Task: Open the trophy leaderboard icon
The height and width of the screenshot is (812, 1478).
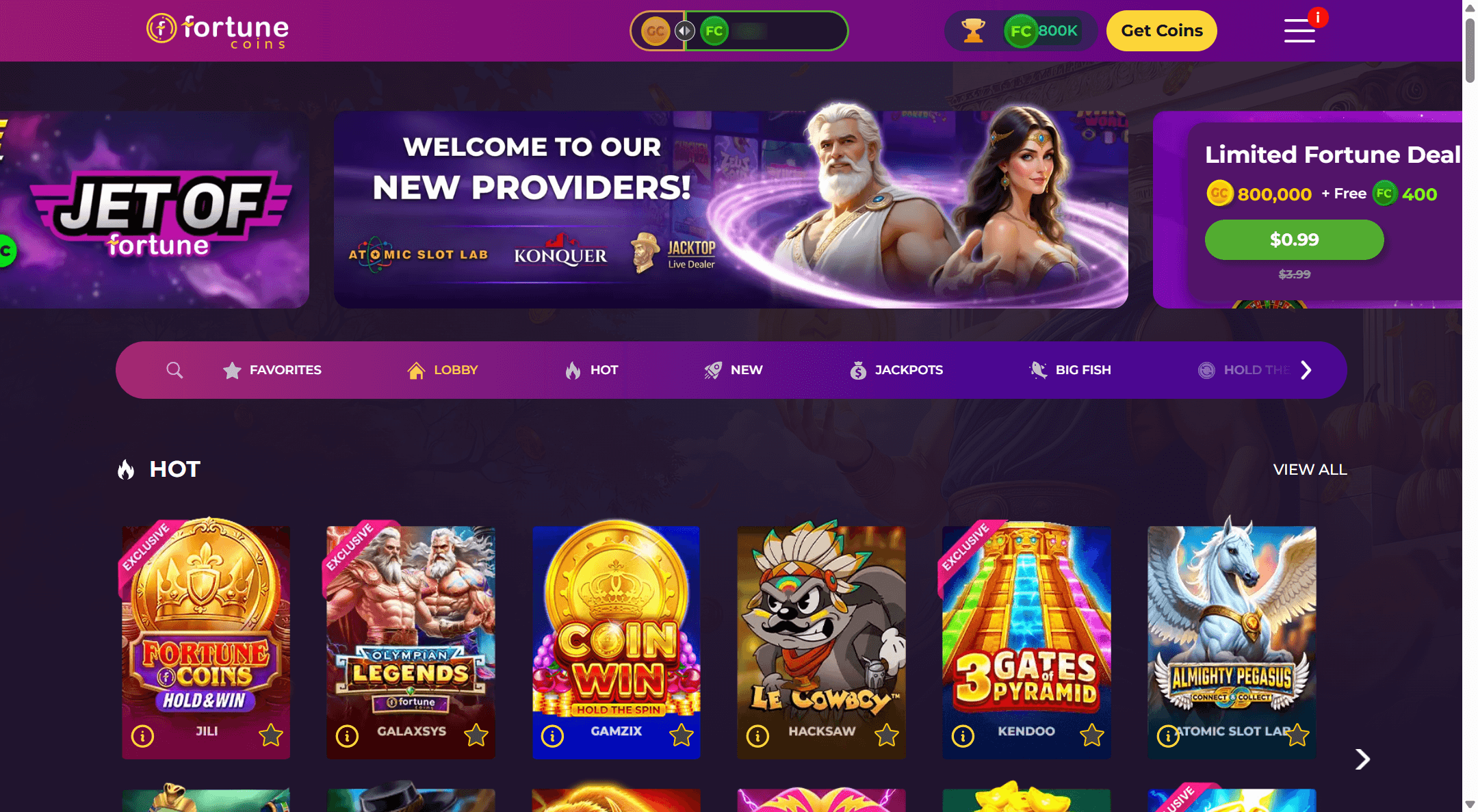Action: pyautogui.click(x=973, y=31)
